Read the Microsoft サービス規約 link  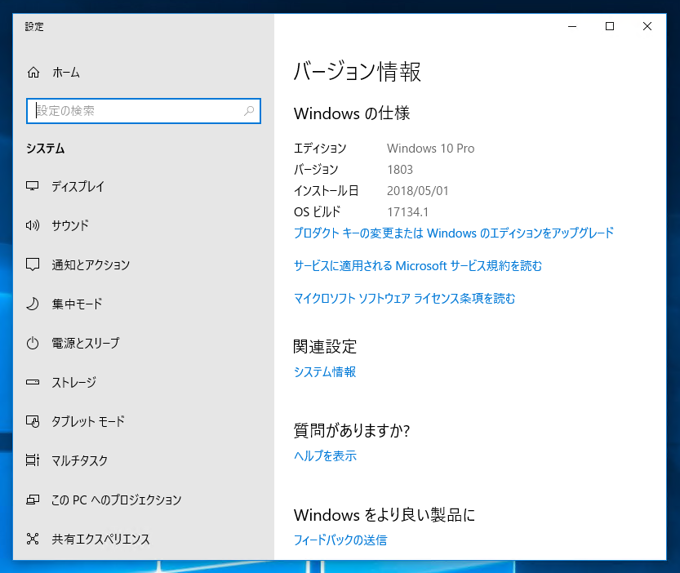tap(418, 265)
